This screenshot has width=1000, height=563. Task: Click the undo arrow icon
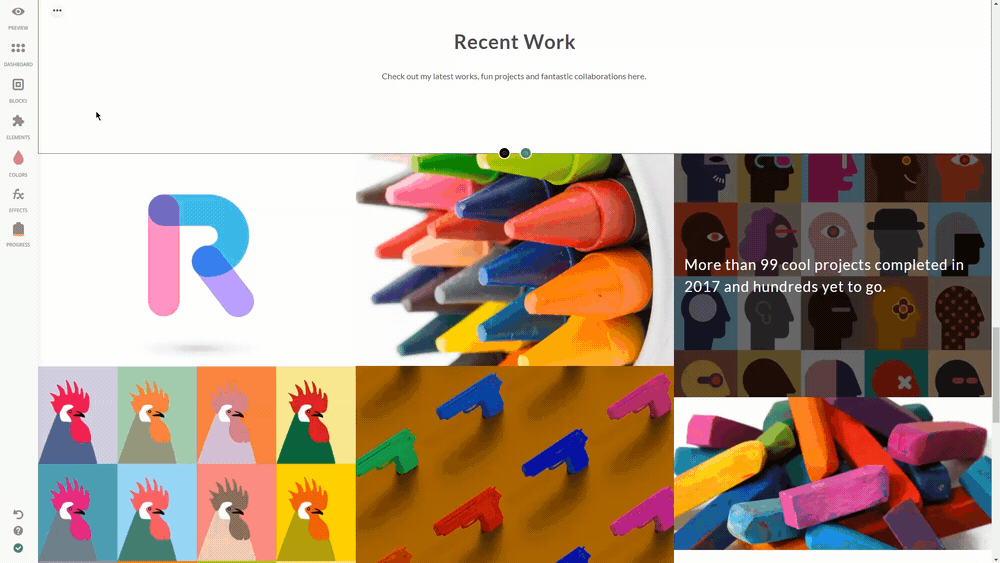(18, 514)
